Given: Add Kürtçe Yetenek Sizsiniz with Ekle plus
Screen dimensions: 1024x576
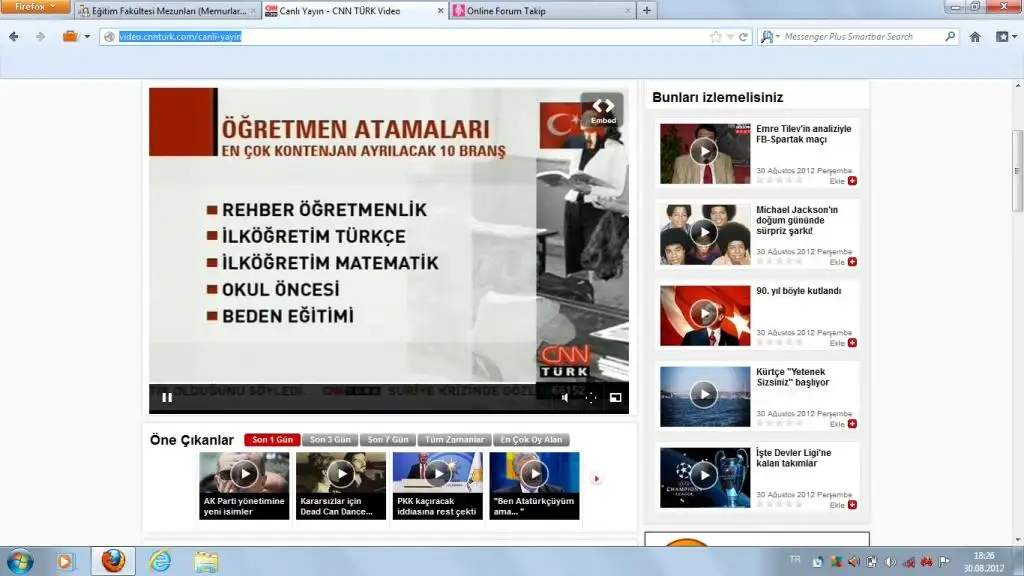Looking at the screenshot, I should click(x=852, y=424).
